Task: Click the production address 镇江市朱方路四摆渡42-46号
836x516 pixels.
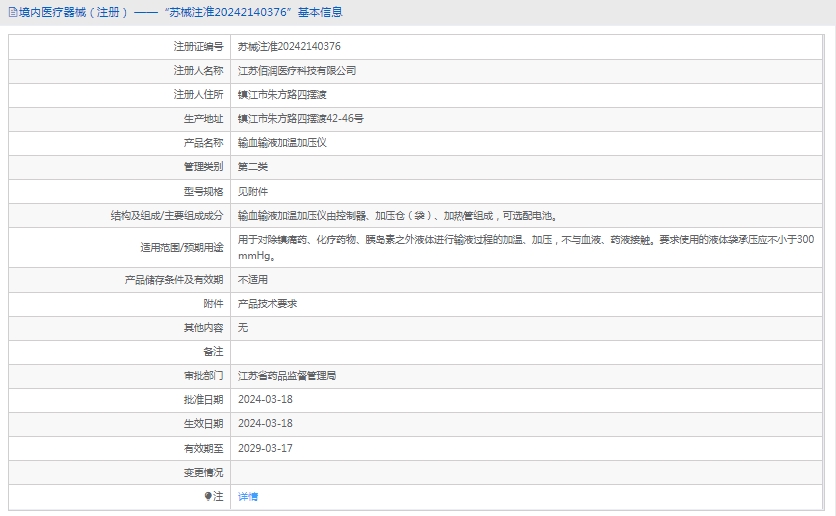Action: click(x=300, y=119)
